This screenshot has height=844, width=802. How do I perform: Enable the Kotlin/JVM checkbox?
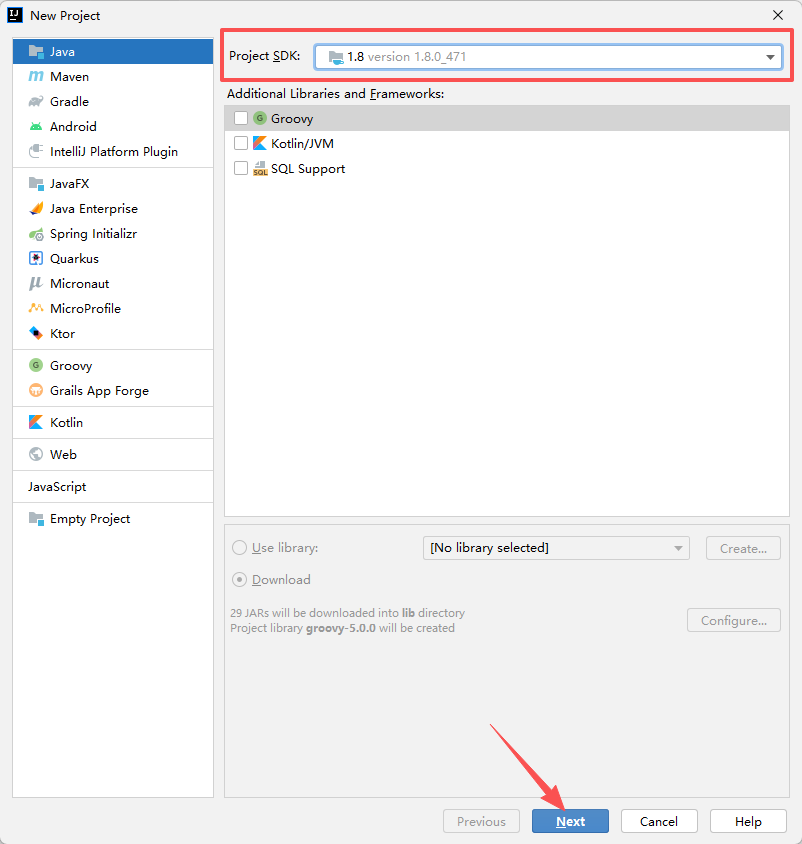click(241, 143)
